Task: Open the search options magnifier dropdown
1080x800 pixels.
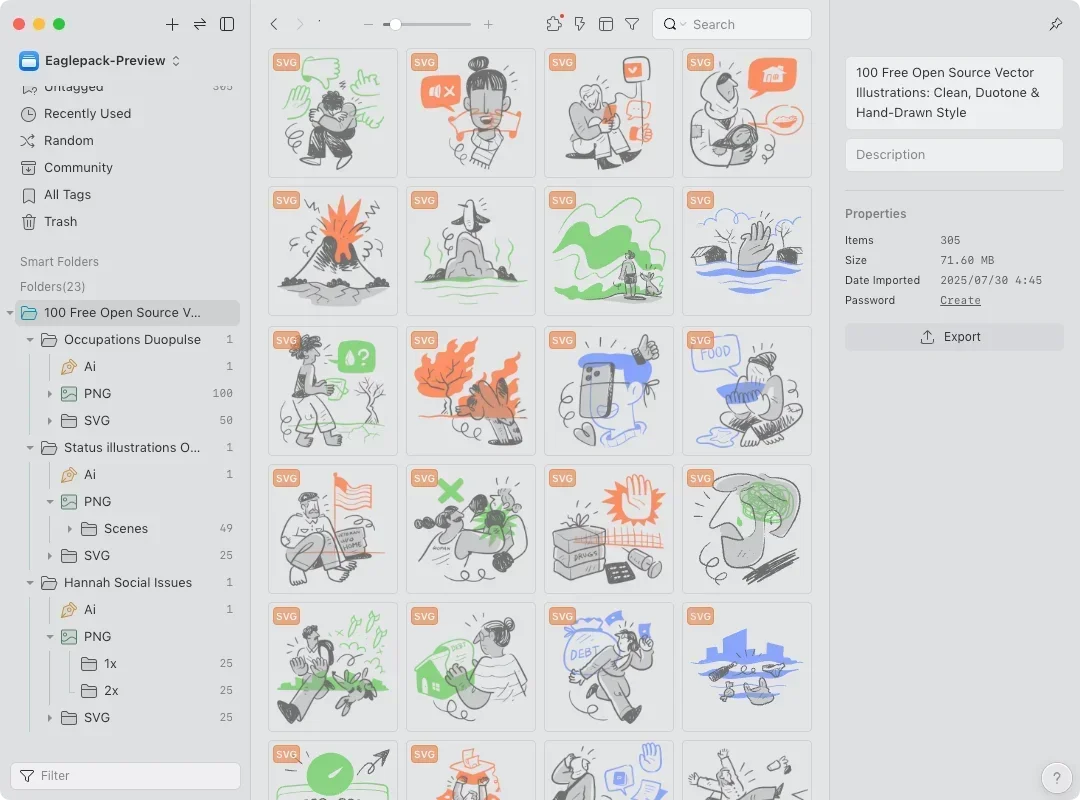Action: (674, 24)
